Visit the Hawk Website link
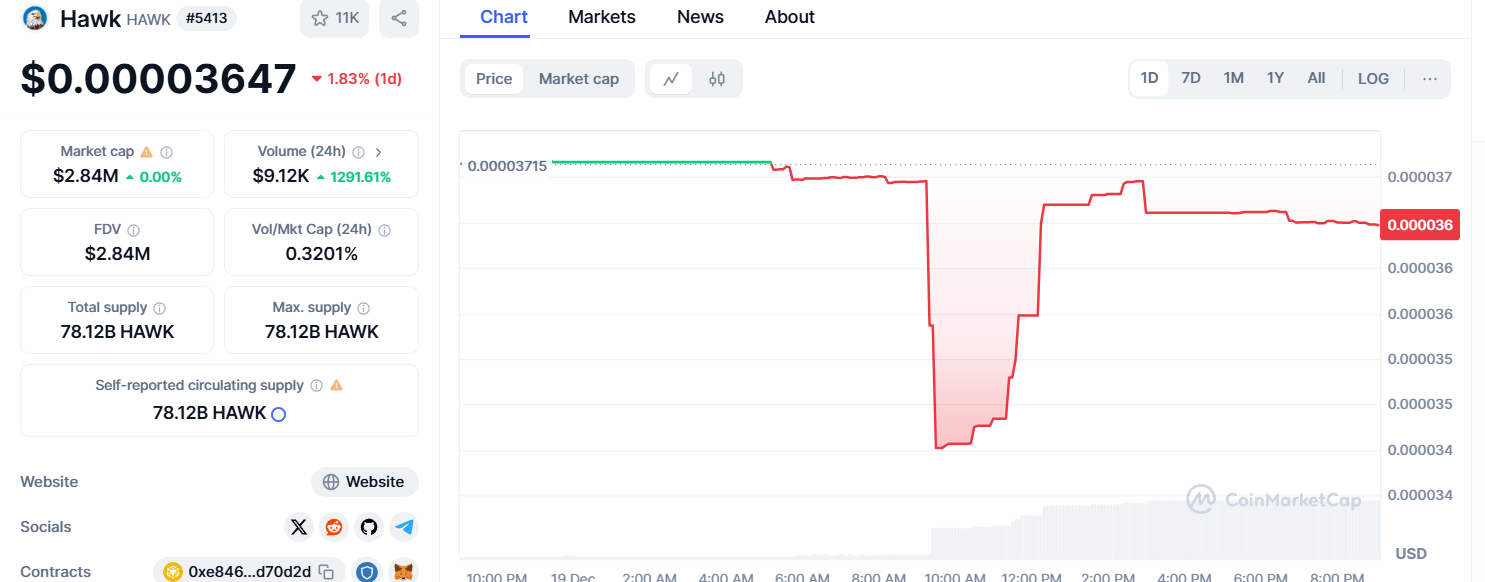The image size is (1485, 582). [365, 482]
